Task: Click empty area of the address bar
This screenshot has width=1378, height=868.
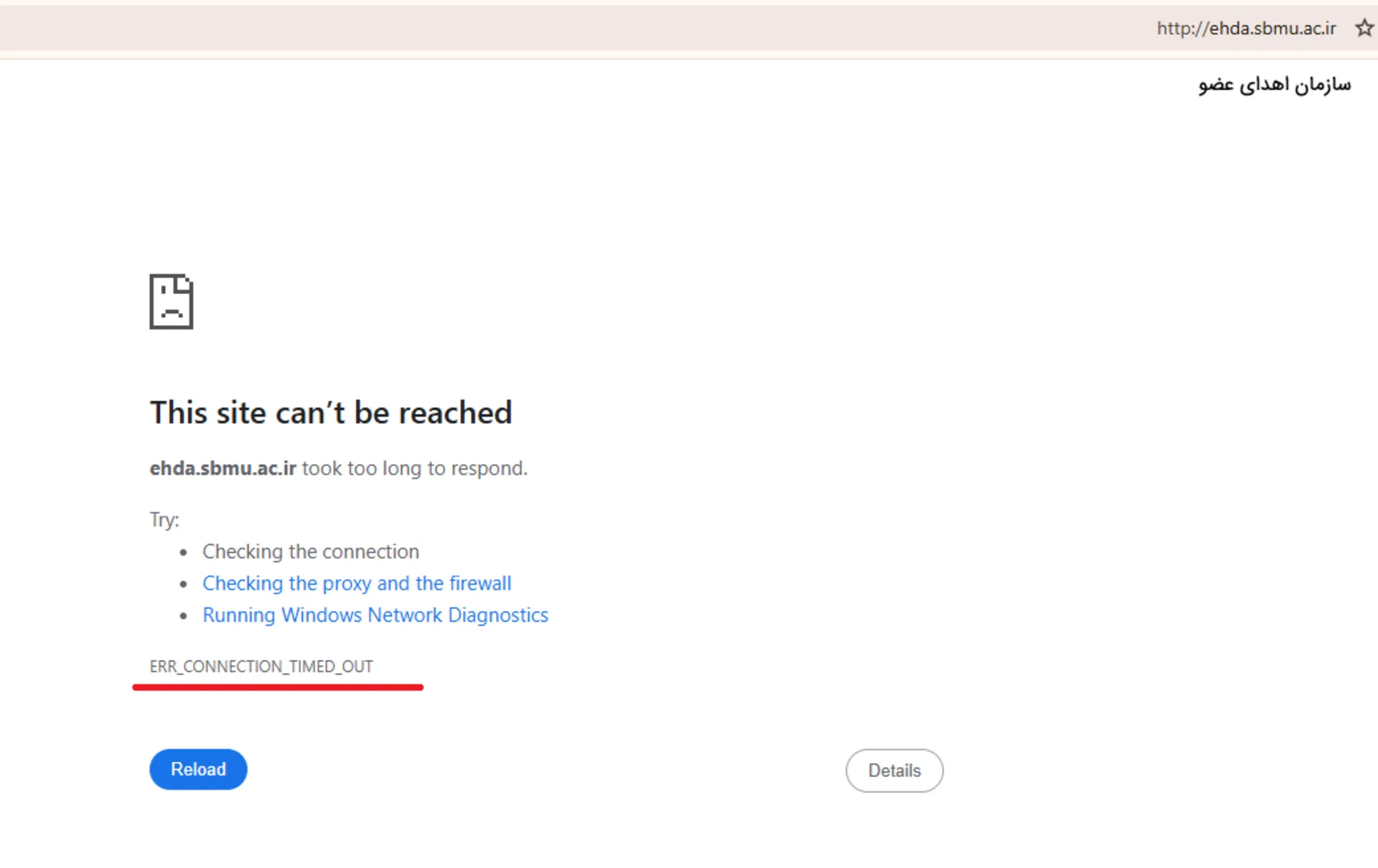Action: click(x=574, y=28)
